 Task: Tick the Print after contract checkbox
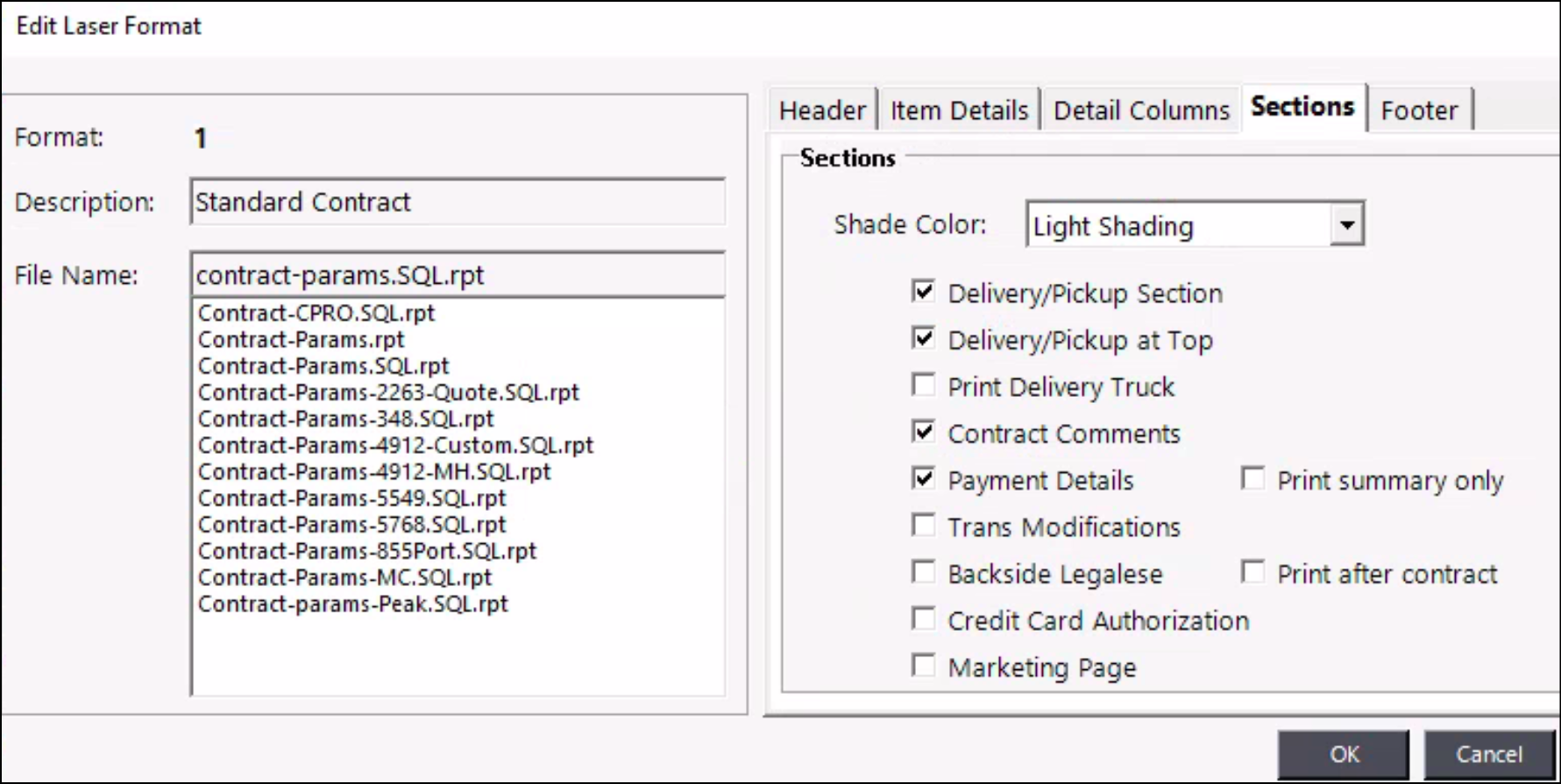click(1252, 573)
